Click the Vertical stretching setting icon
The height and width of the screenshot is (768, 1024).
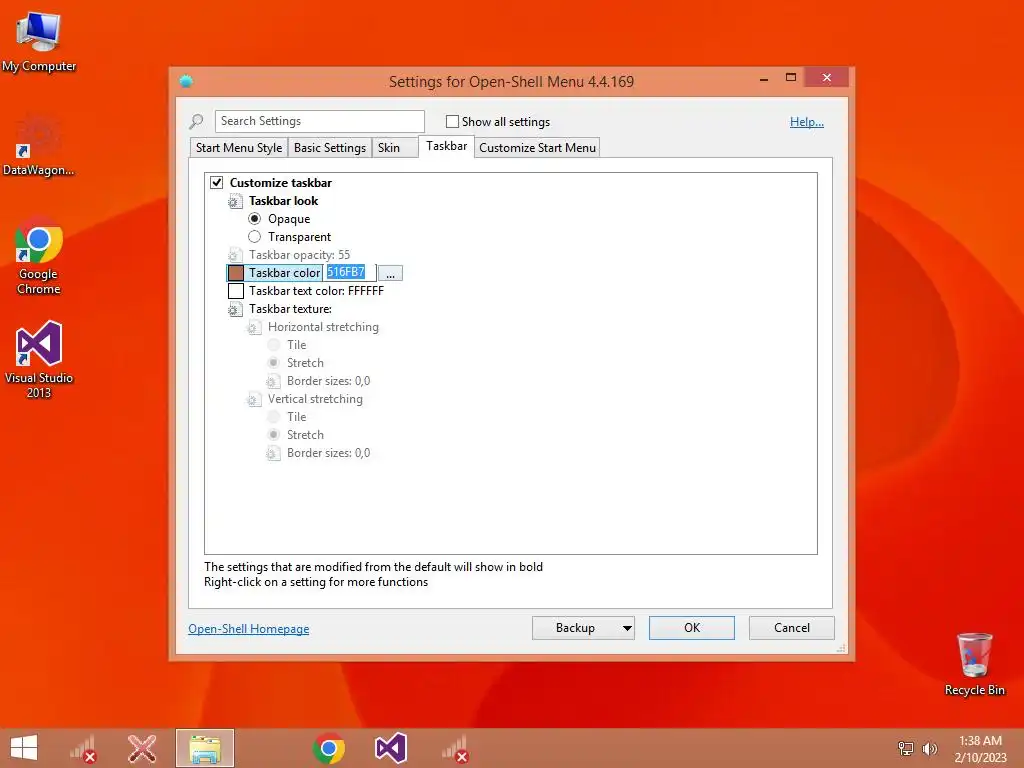point(253,399)
